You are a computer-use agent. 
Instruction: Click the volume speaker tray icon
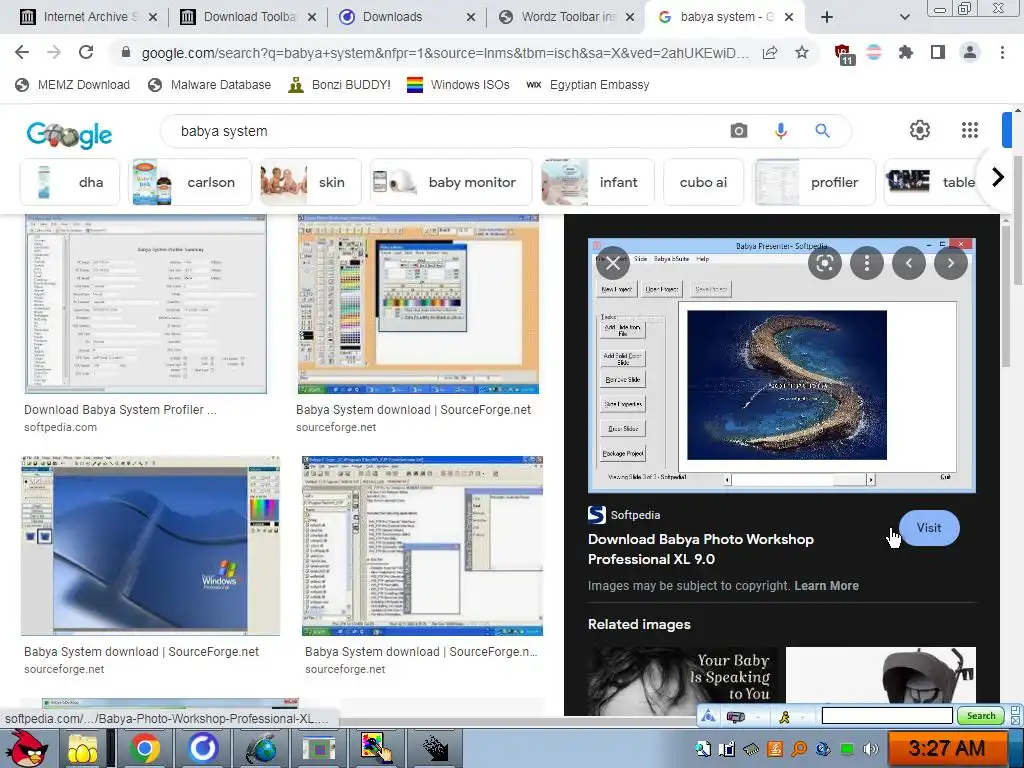870,749
